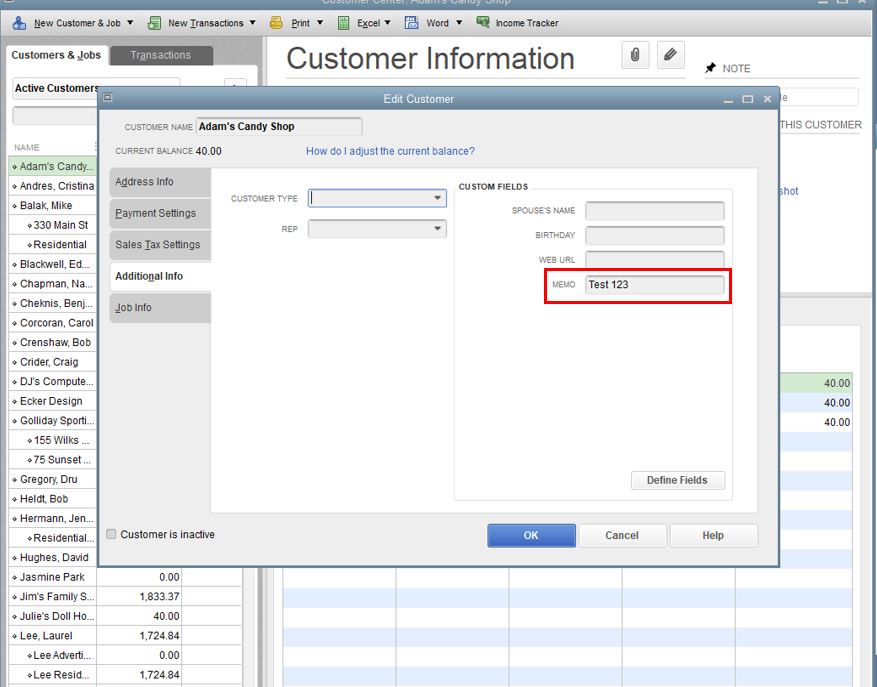Click the OK button

(x=531, y=535)
